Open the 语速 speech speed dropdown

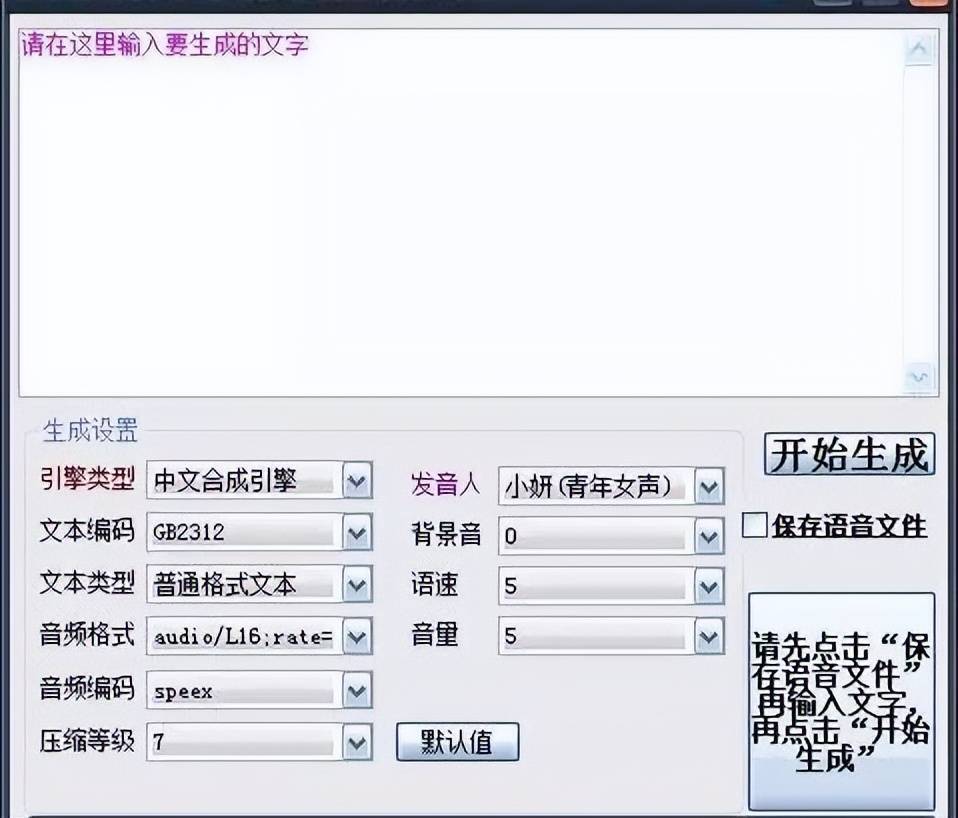pyautogui.click(x=709, y=586)
